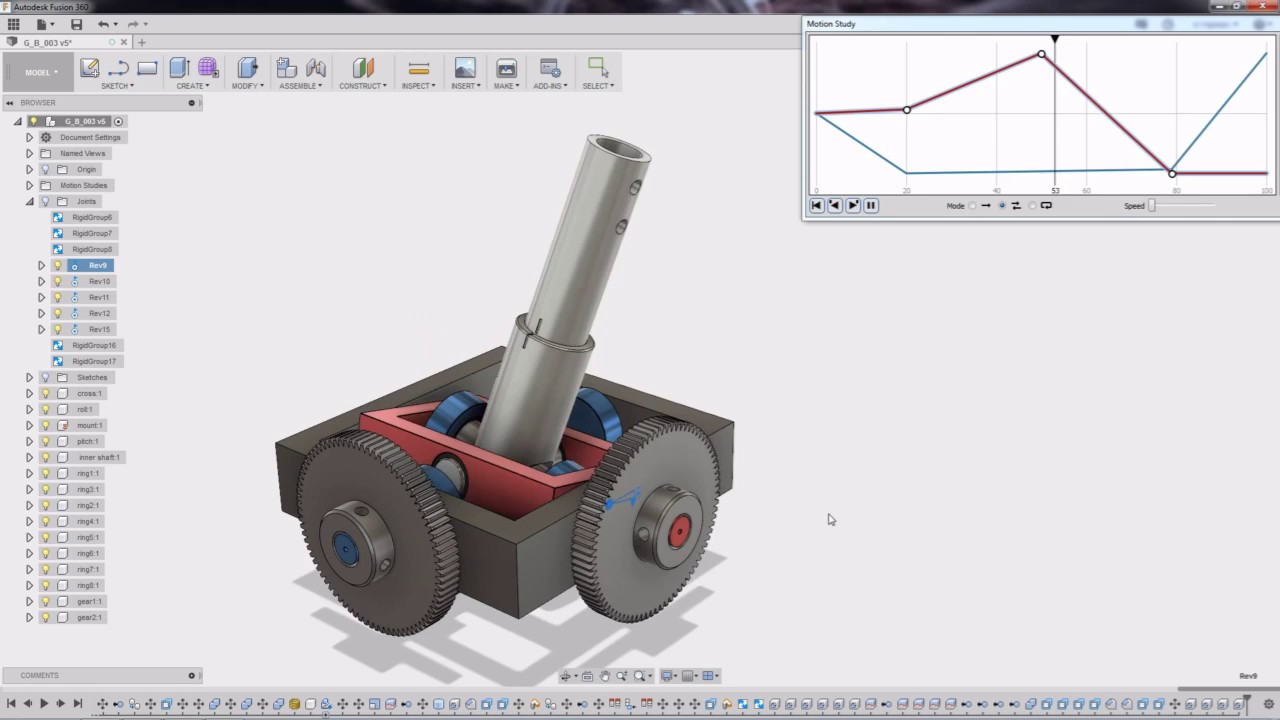Toggle visibility bulb for Rev9 joint
1280x720 pixels.
(57, 265)
